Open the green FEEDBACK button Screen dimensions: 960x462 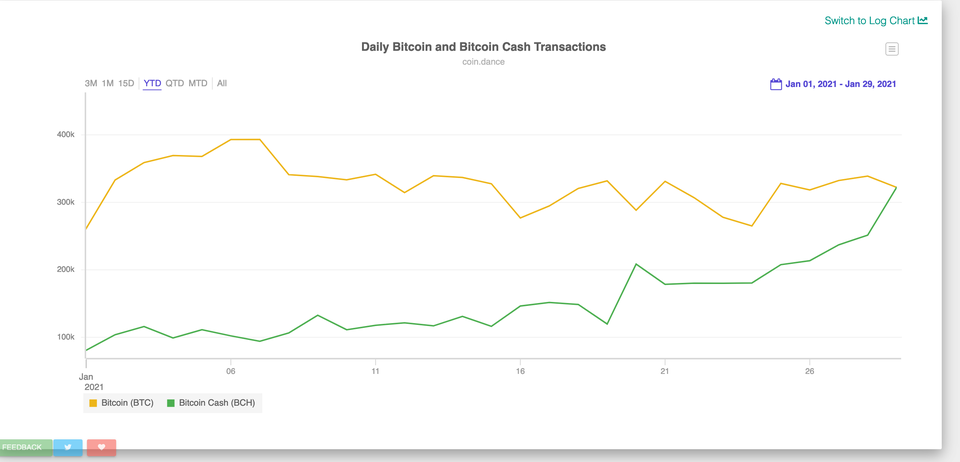tap(23, 447)
